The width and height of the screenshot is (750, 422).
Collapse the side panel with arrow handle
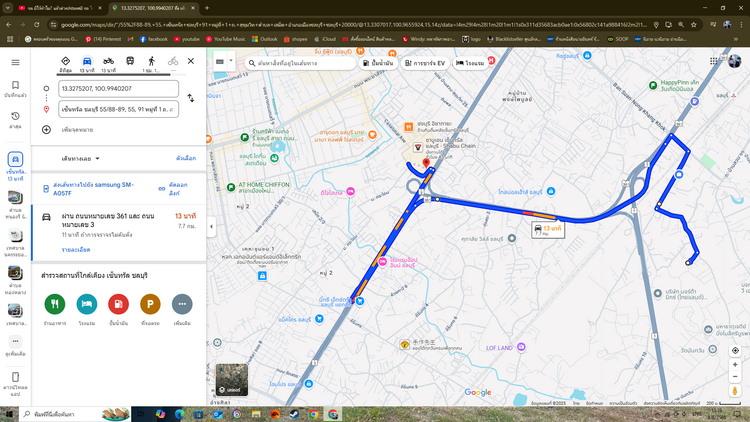pos(211,227)
